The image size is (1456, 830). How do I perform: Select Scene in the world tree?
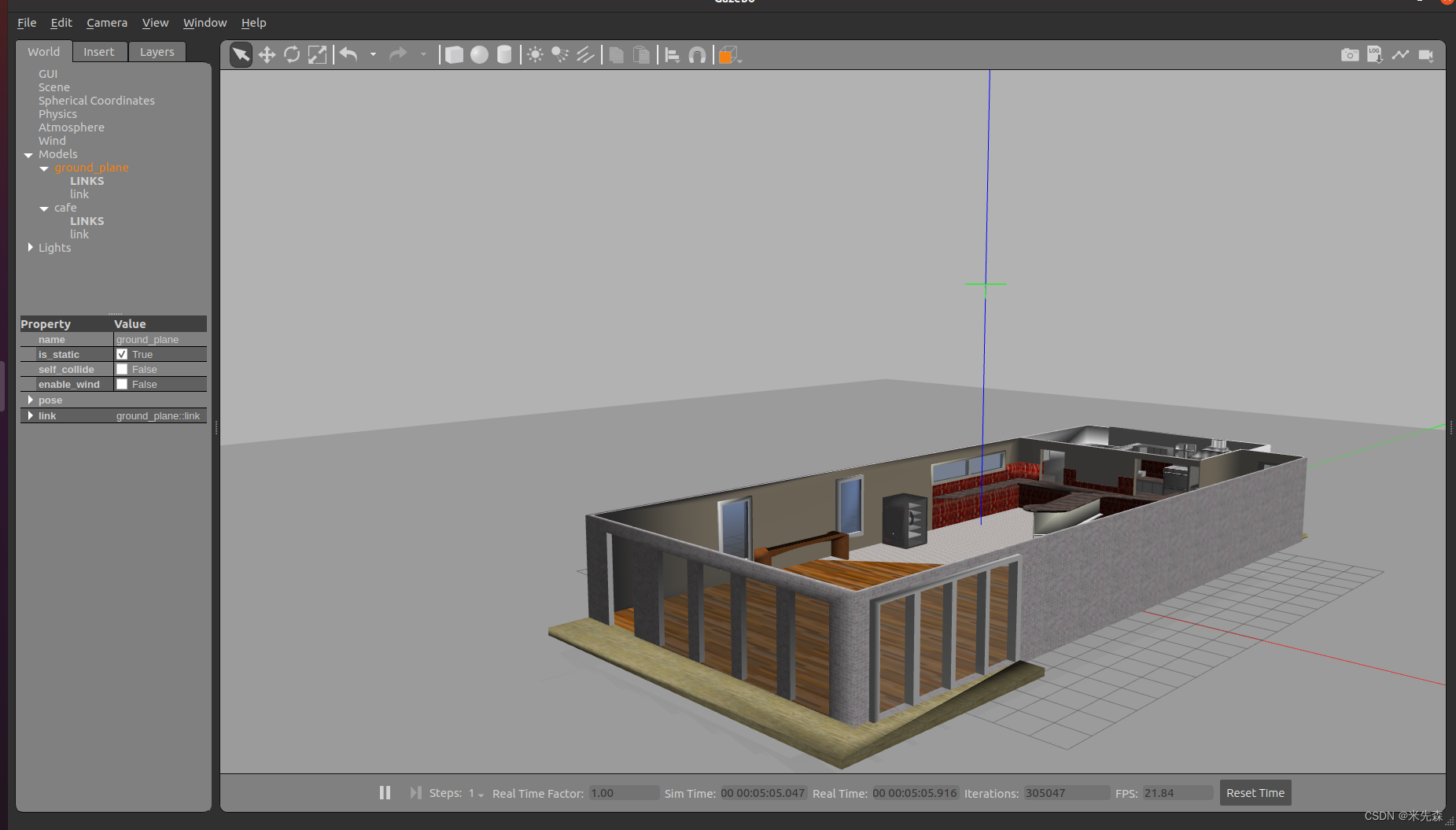[54, 87]
